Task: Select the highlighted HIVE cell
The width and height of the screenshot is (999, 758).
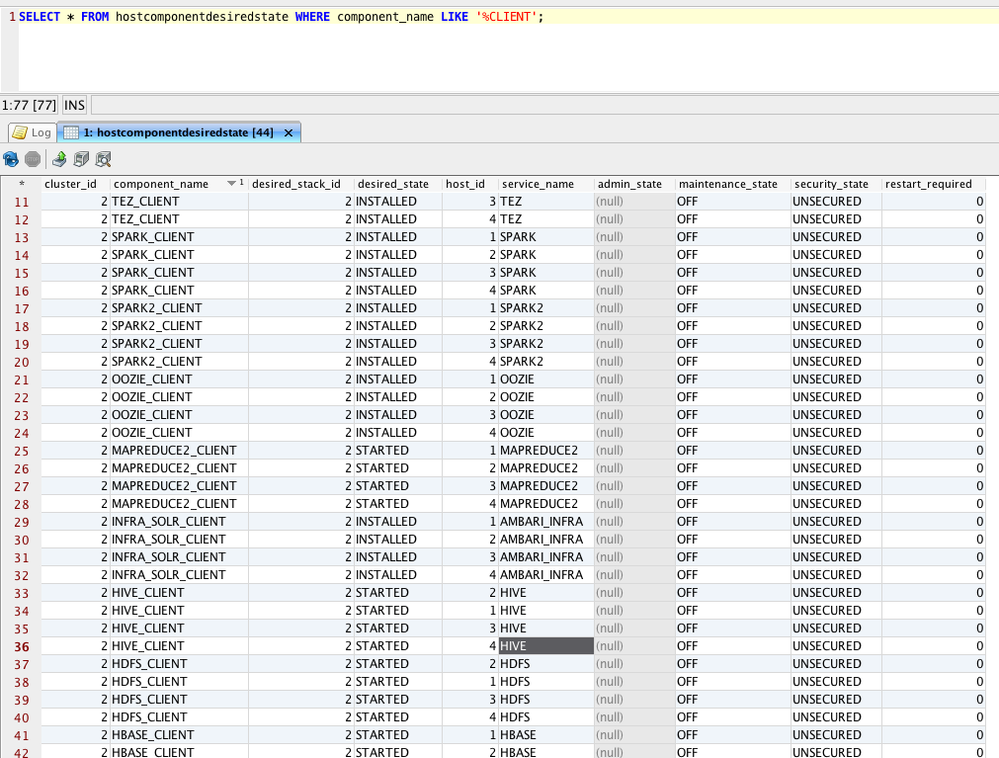Action: click(545, 646)
